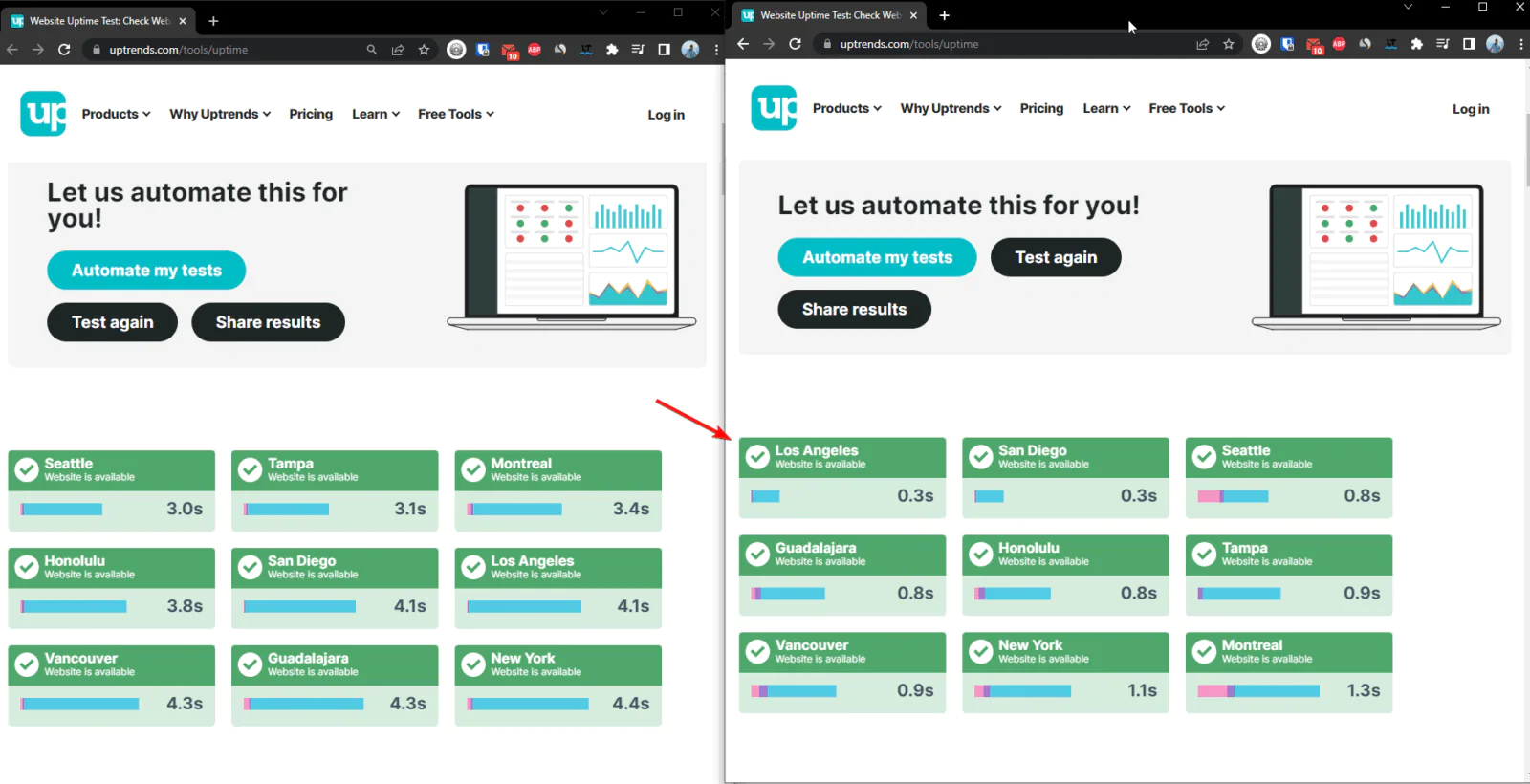The image size is (1530, 784).
Task: Click Test again in the left window
Action: [x=112, y=322]
